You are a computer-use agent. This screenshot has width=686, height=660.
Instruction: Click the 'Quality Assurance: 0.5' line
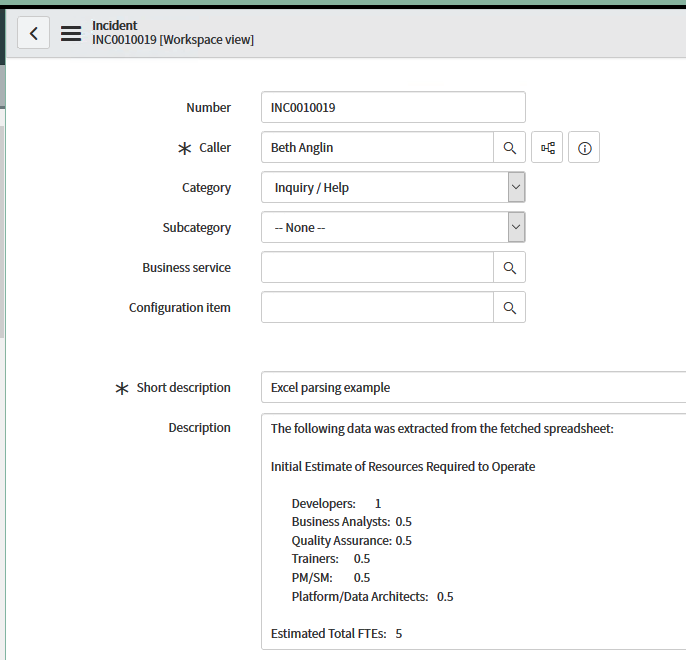click(x=352, y=541)
